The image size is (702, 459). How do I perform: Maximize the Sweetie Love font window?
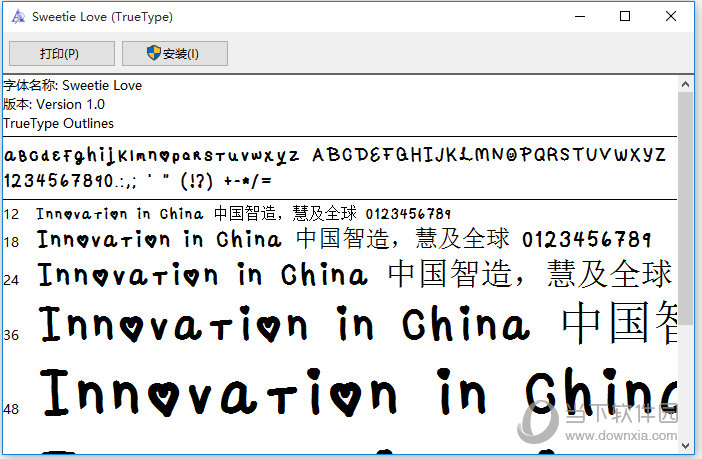[625, 17]
